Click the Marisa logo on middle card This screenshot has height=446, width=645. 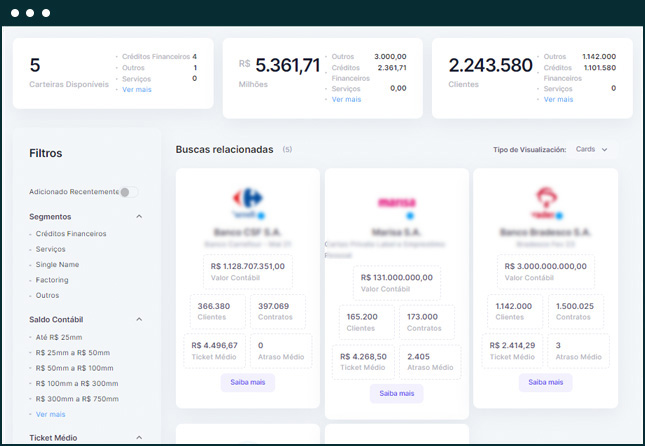click(x=396, y=202)
